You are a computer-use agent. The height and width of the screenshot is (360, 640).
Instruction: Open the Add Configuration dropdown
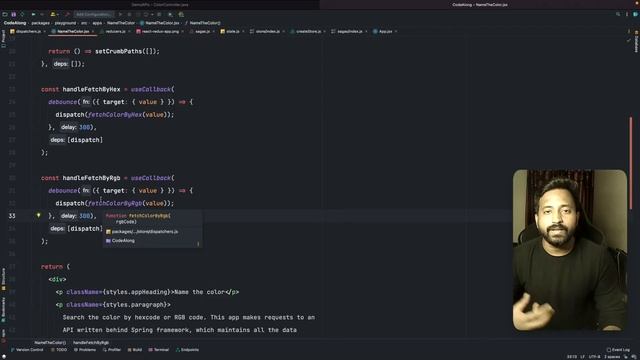(93, 14)
